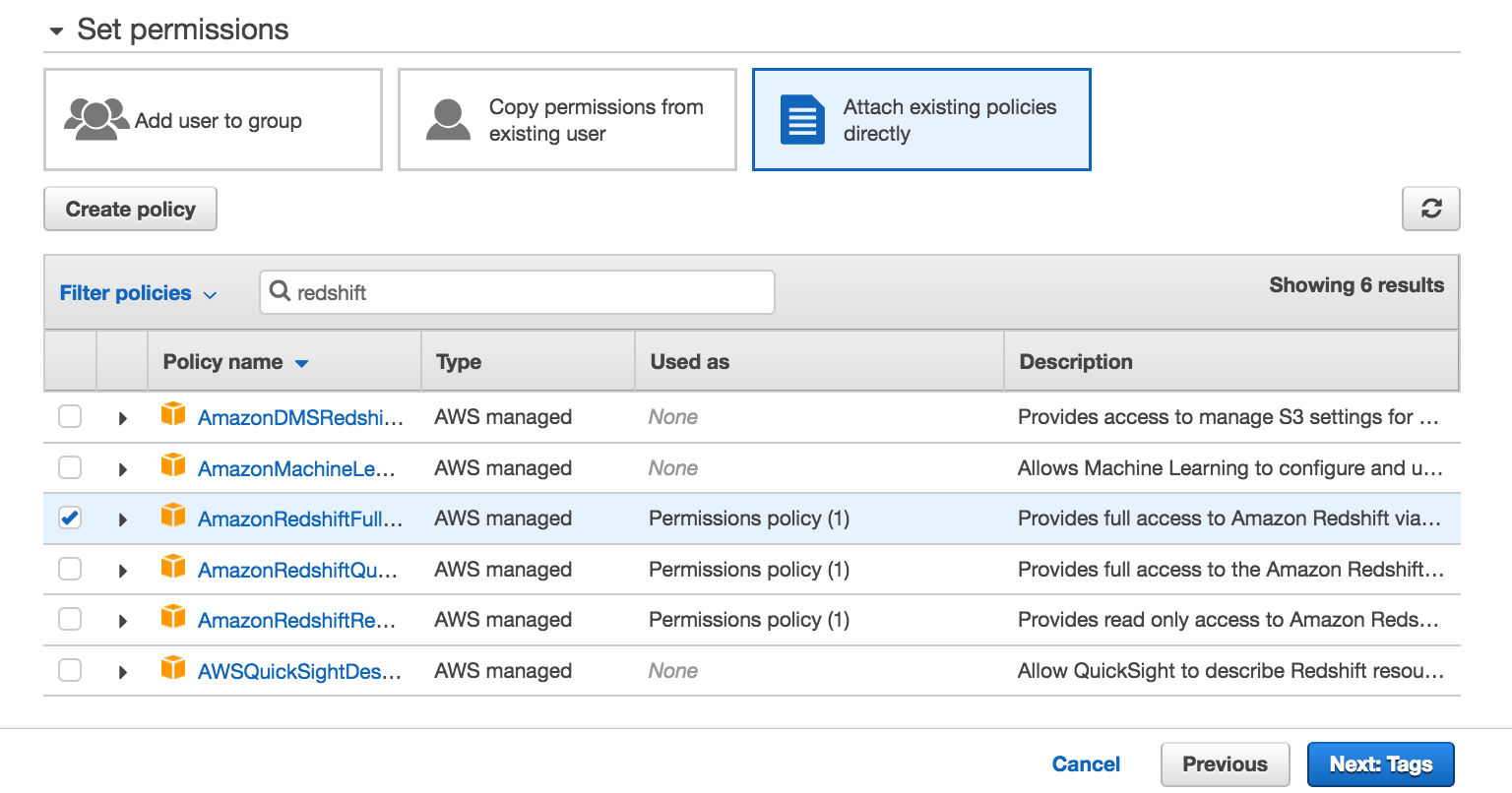Click the Create policy button
The image size is (1512, 793).
coord(129,209)
